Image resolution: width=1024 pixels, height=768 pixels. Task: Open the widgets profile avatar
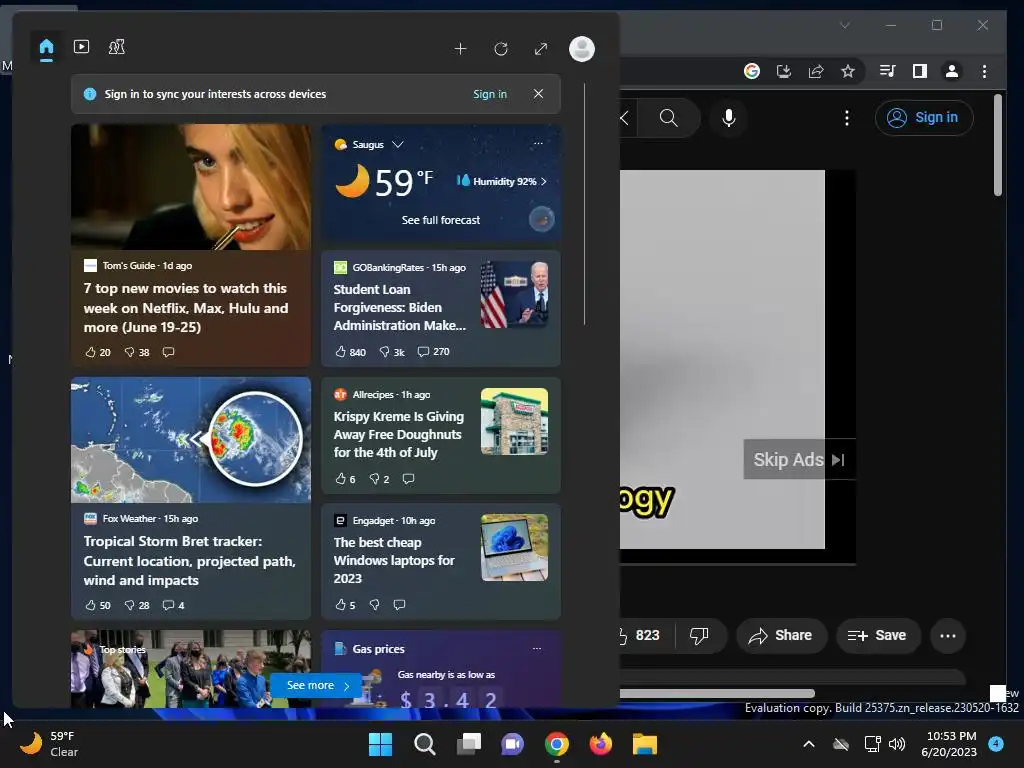(x=582, y=49)
